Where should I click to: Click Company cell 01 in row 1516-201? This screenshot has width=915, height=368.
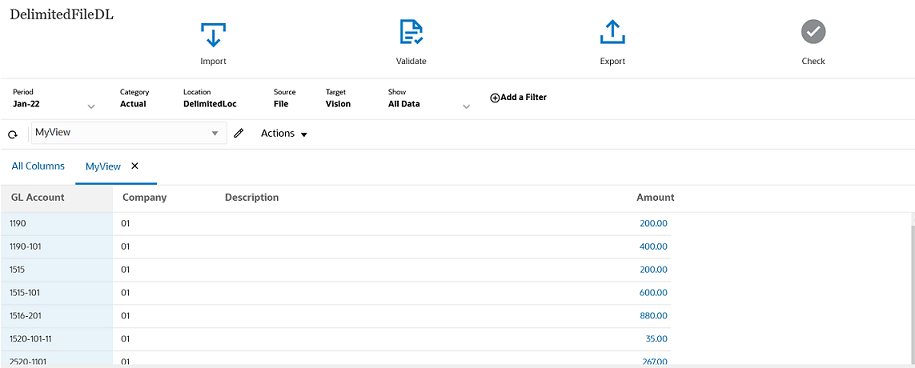coord(125,316)
